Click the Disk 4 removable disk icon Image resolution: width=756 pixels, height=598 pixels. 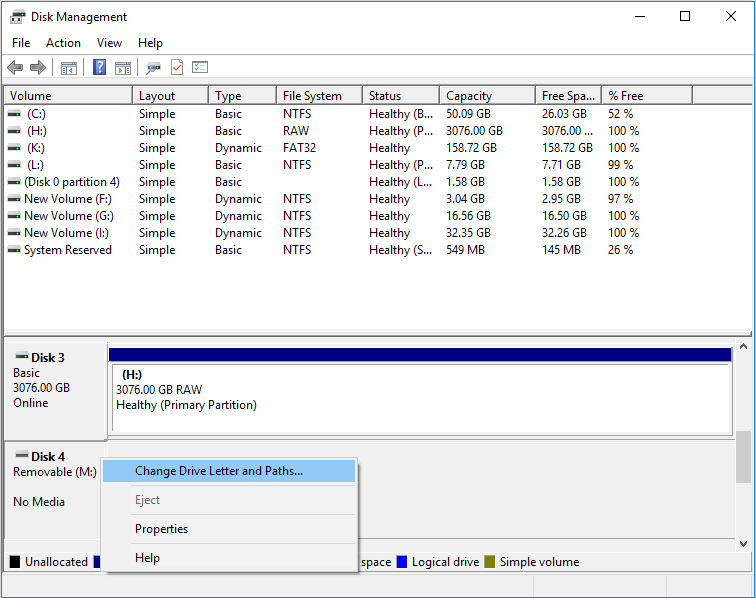pyautogui.click(x=22, y=455)
